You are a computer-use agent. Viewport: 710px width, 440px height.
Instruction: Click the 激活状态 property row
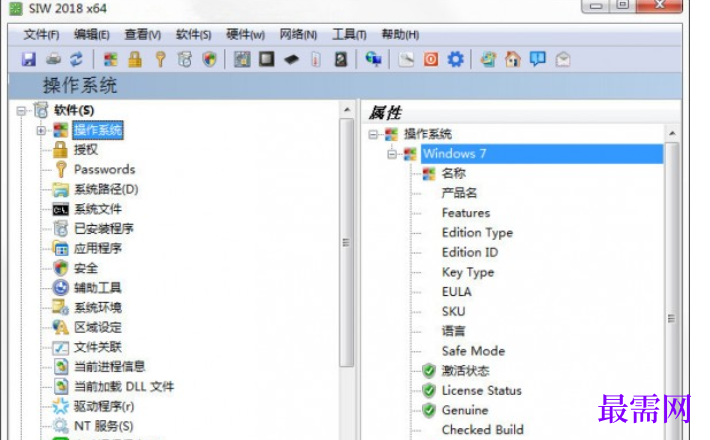click(x=465, y=371)
